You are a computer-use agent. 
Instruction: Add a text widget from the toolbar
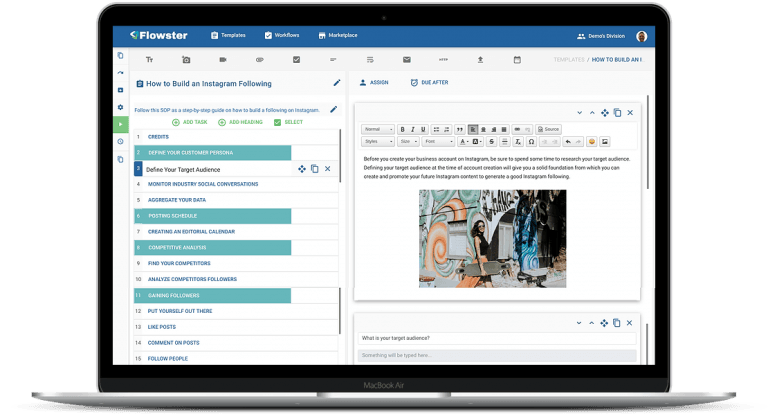click(x=149, y=60)
